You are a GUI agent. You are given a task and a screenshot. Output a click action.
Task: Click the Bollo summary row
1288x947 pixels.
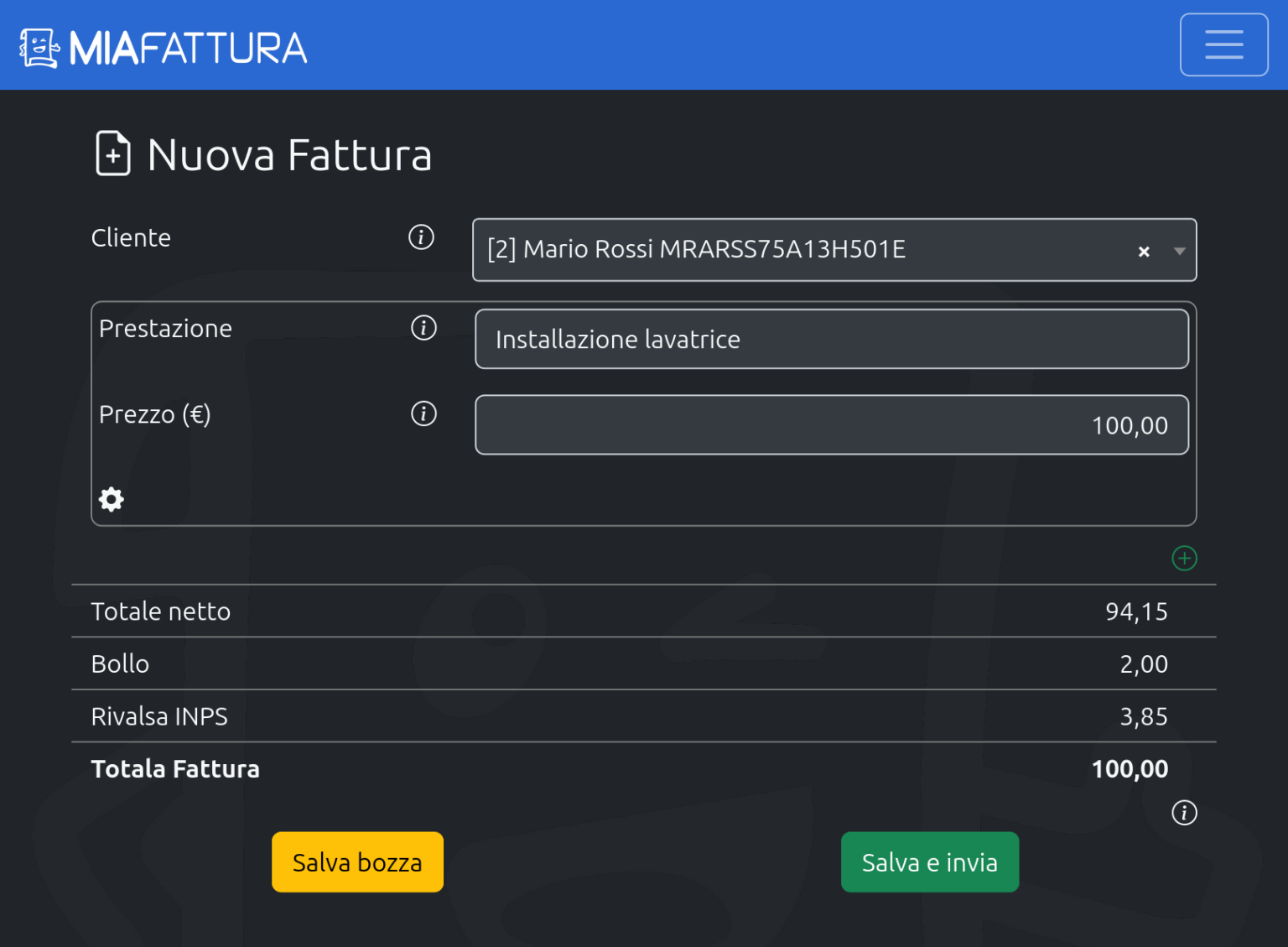[x=643, y=663]
